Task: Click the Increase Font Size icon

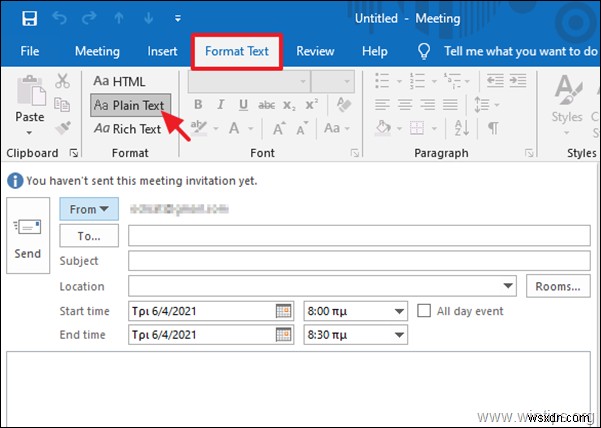Action: click(x=279, y=128)
